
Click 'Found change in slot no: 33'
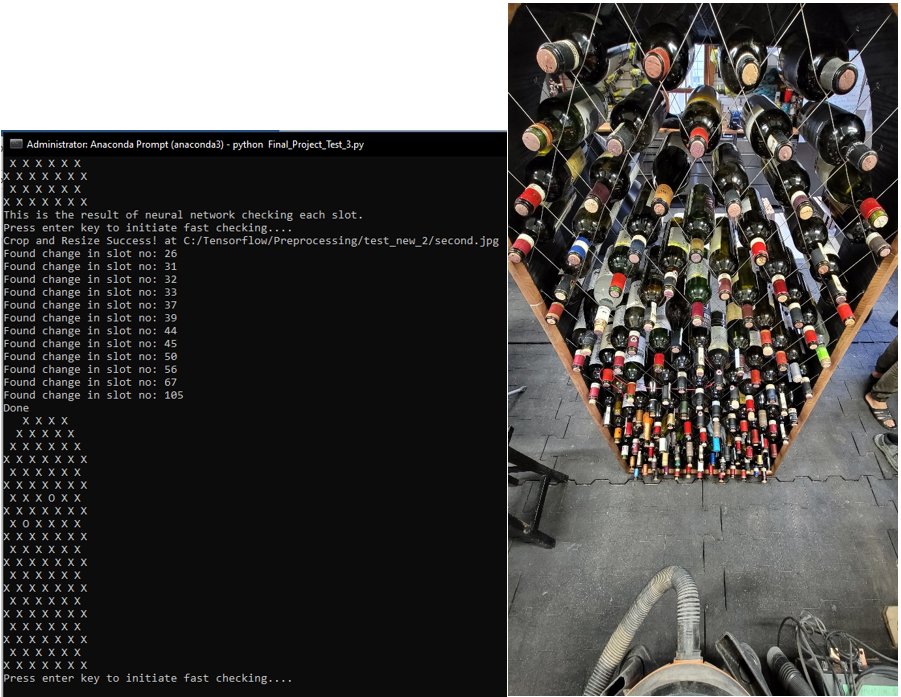(x=90, y=292)
